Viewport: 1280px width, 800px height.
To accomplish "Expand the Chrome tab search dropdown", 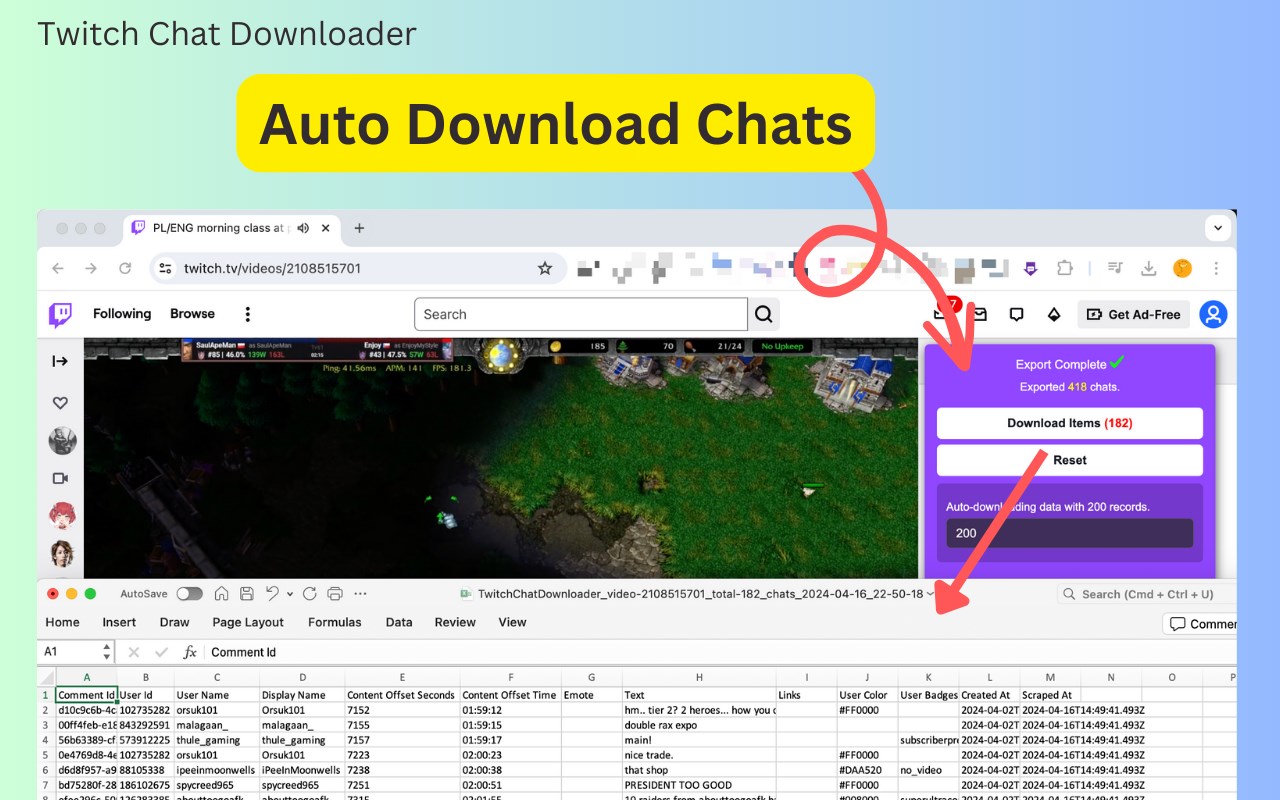I will [x=1217, y=228].
